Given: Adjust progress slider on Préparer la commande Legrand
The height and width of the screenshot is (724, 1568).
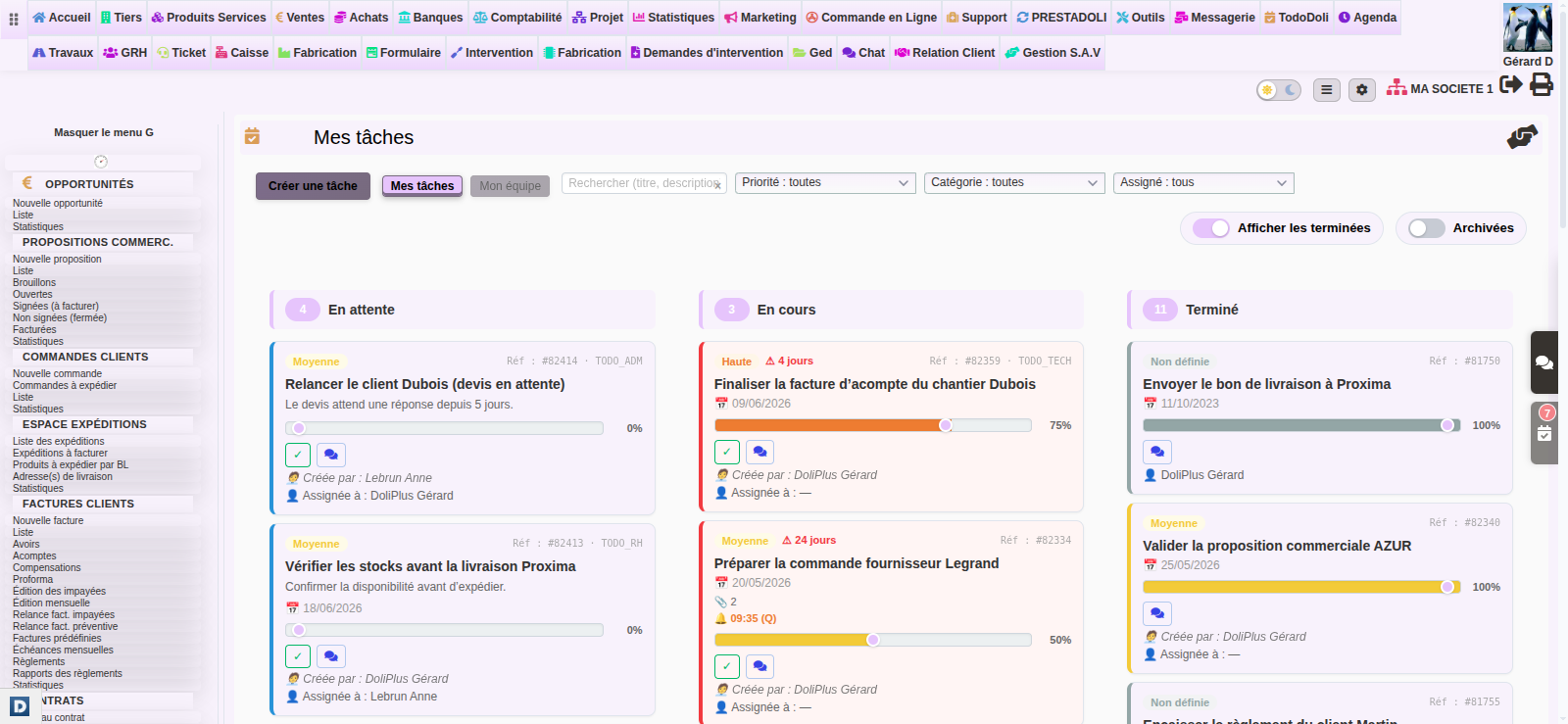Looking at the screenshot, I should (872, 640).
